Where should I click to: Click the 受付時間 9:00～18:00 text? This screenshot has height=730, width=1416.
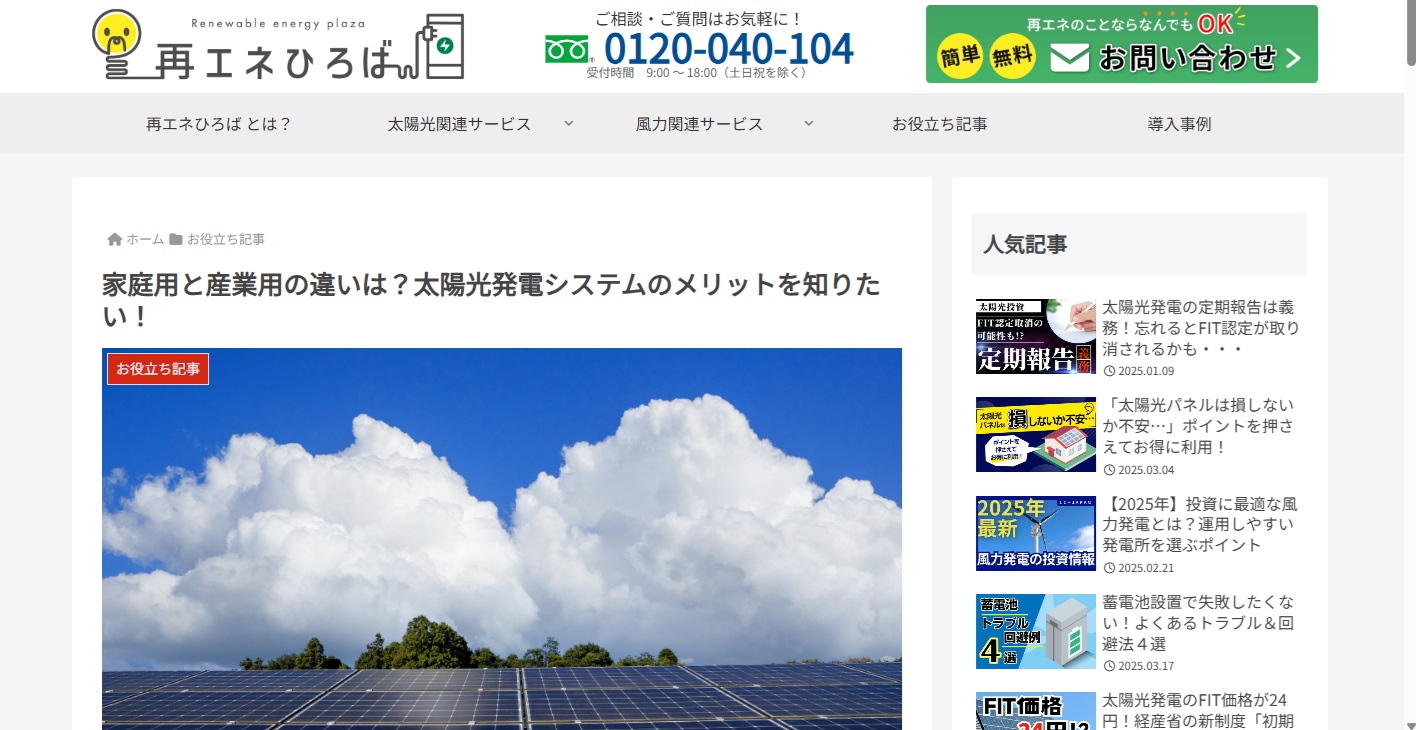tap(698, 73)
